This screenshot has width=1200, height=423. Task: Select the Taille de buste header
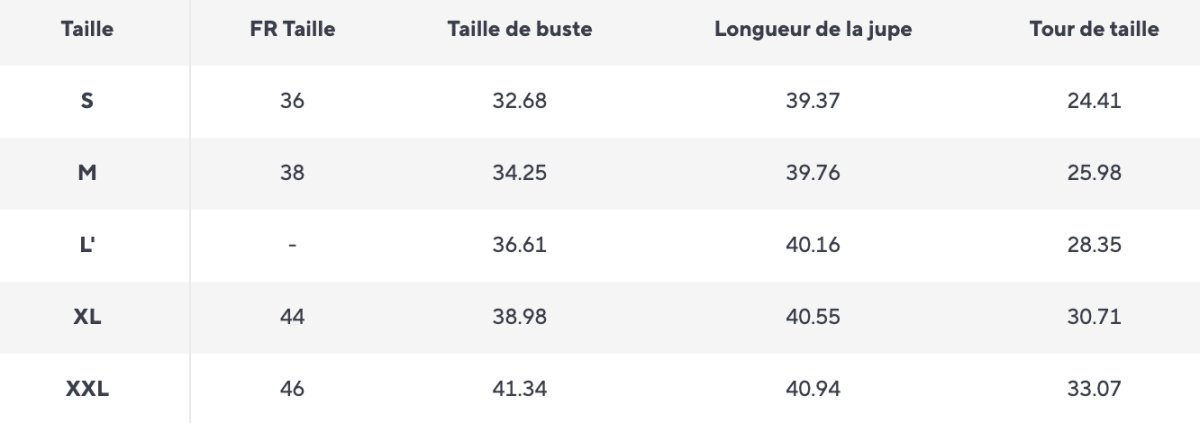pyautogui.click(x=519, y=29)
